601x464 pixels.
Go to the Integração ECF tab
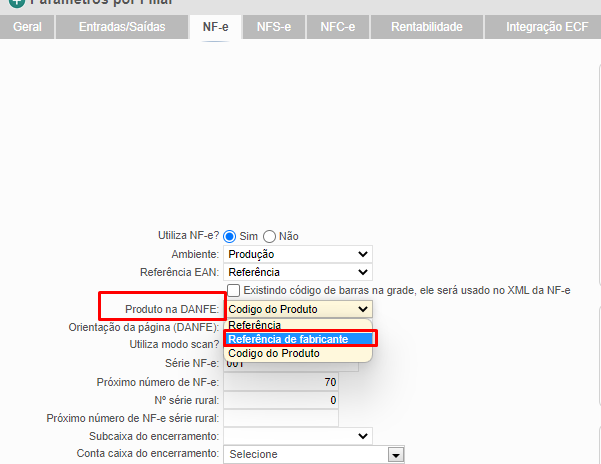click(543, 27)
